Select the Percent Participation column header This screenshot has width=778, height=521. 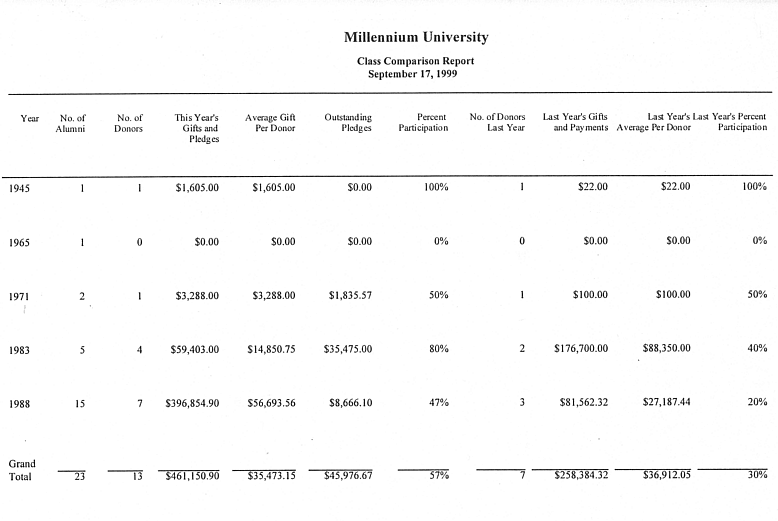423,122
